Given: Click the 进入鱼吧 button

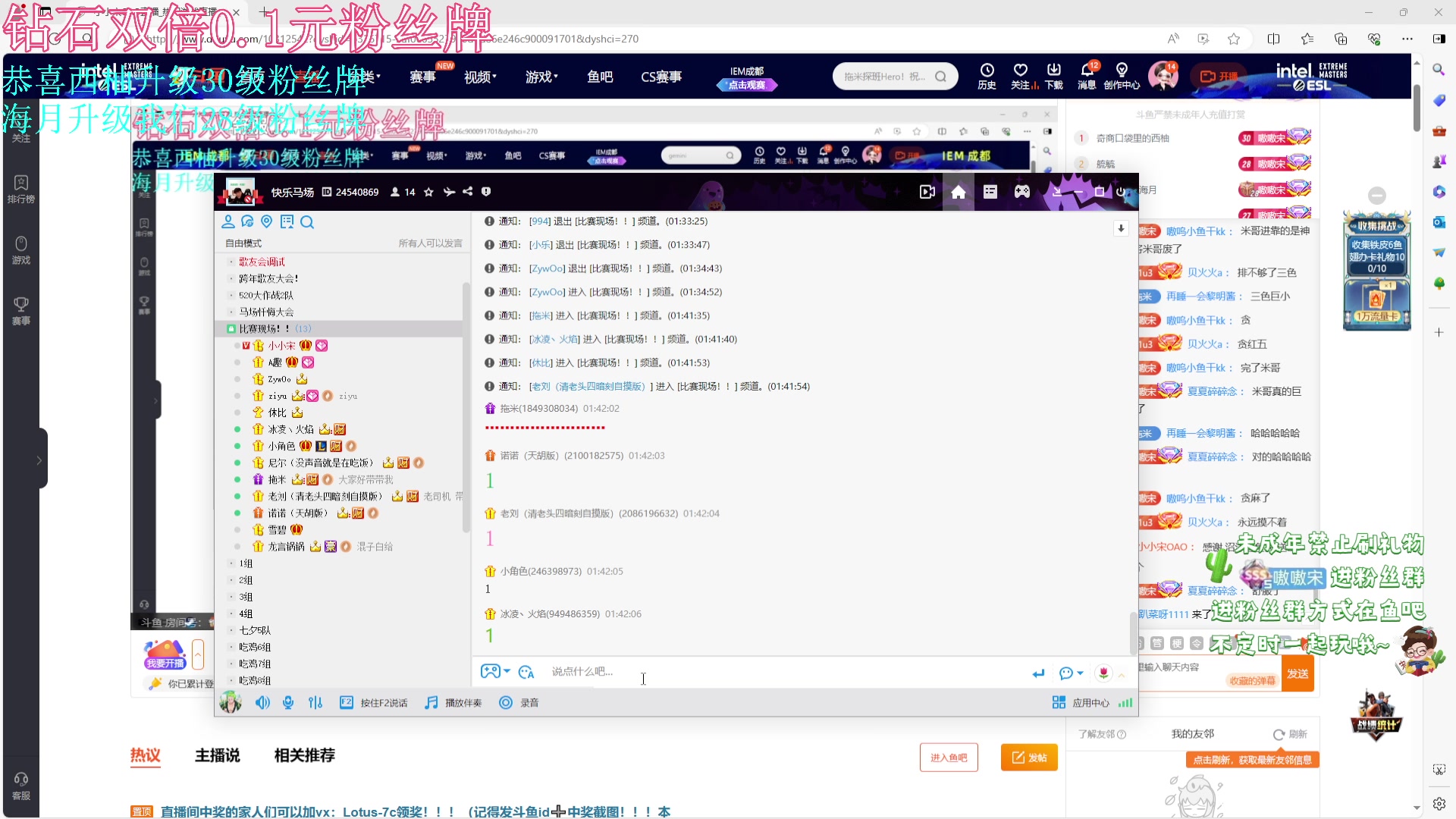Looking at the screenshot, I should coord(949,757).
